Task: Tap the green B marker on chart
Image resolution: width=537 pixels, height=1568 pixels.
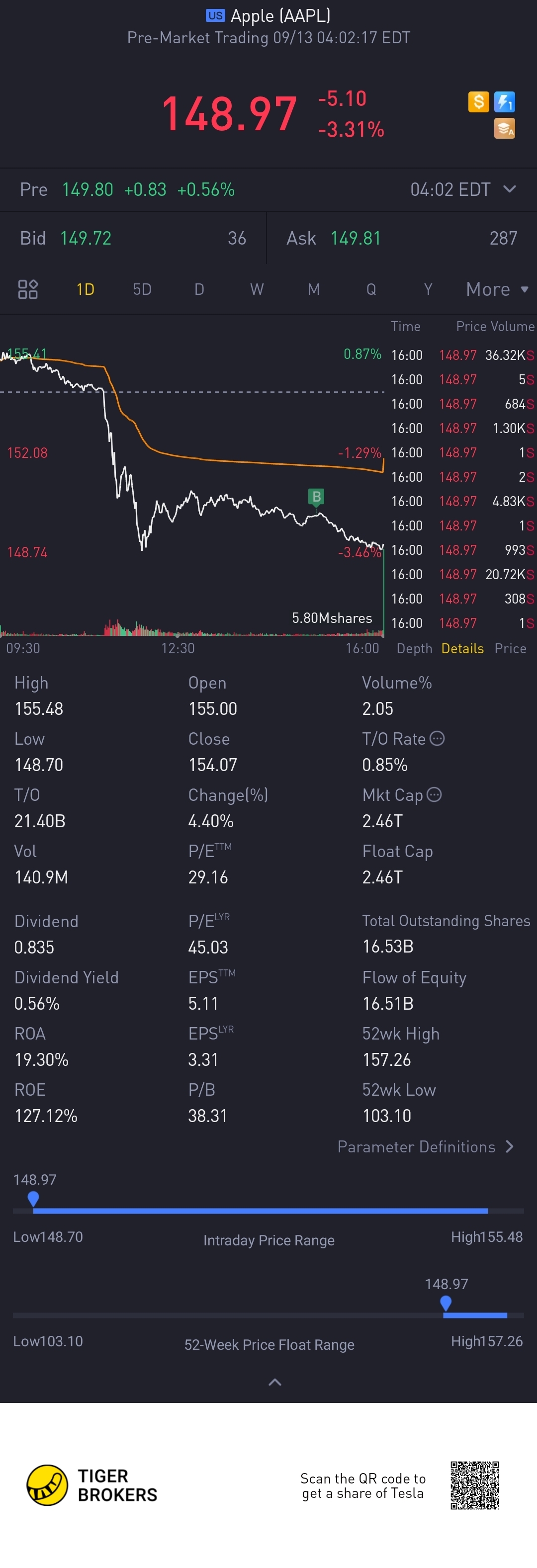Action: coord(316,497)
